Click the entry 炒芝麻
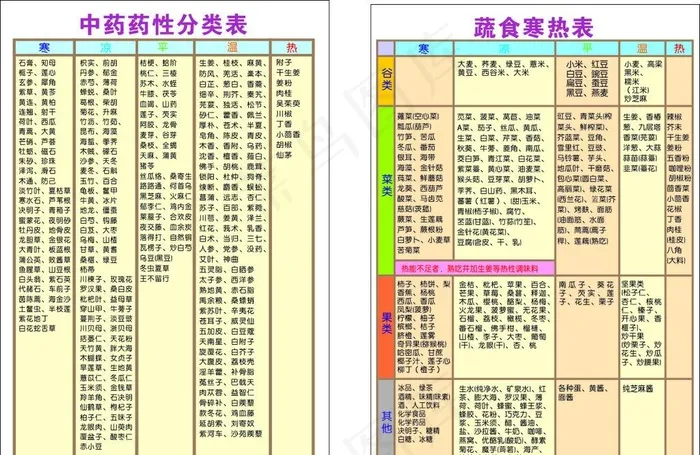This screenshot has width=700, height=455. coord(635,98)
